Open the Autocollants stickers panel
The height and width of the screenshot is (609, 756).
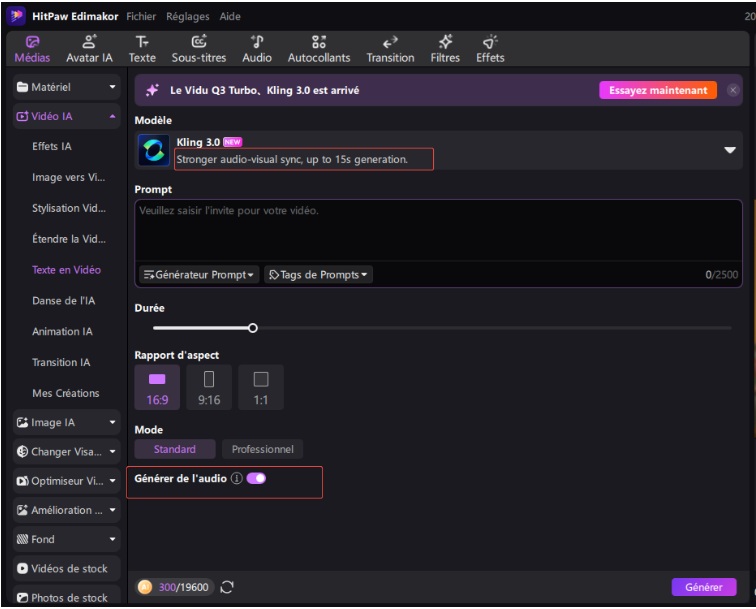point(318,48)
